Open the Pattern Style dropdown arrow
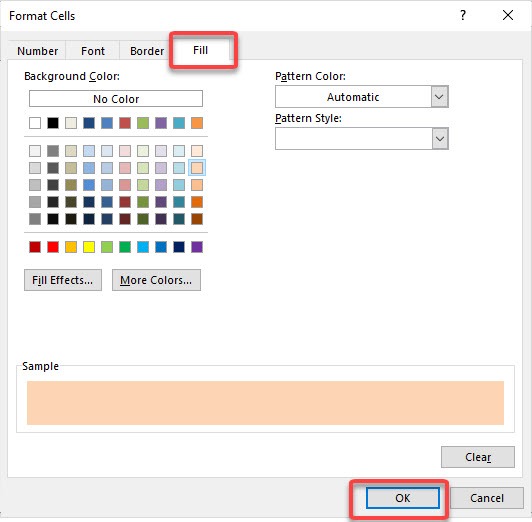 tap(440, 138)
